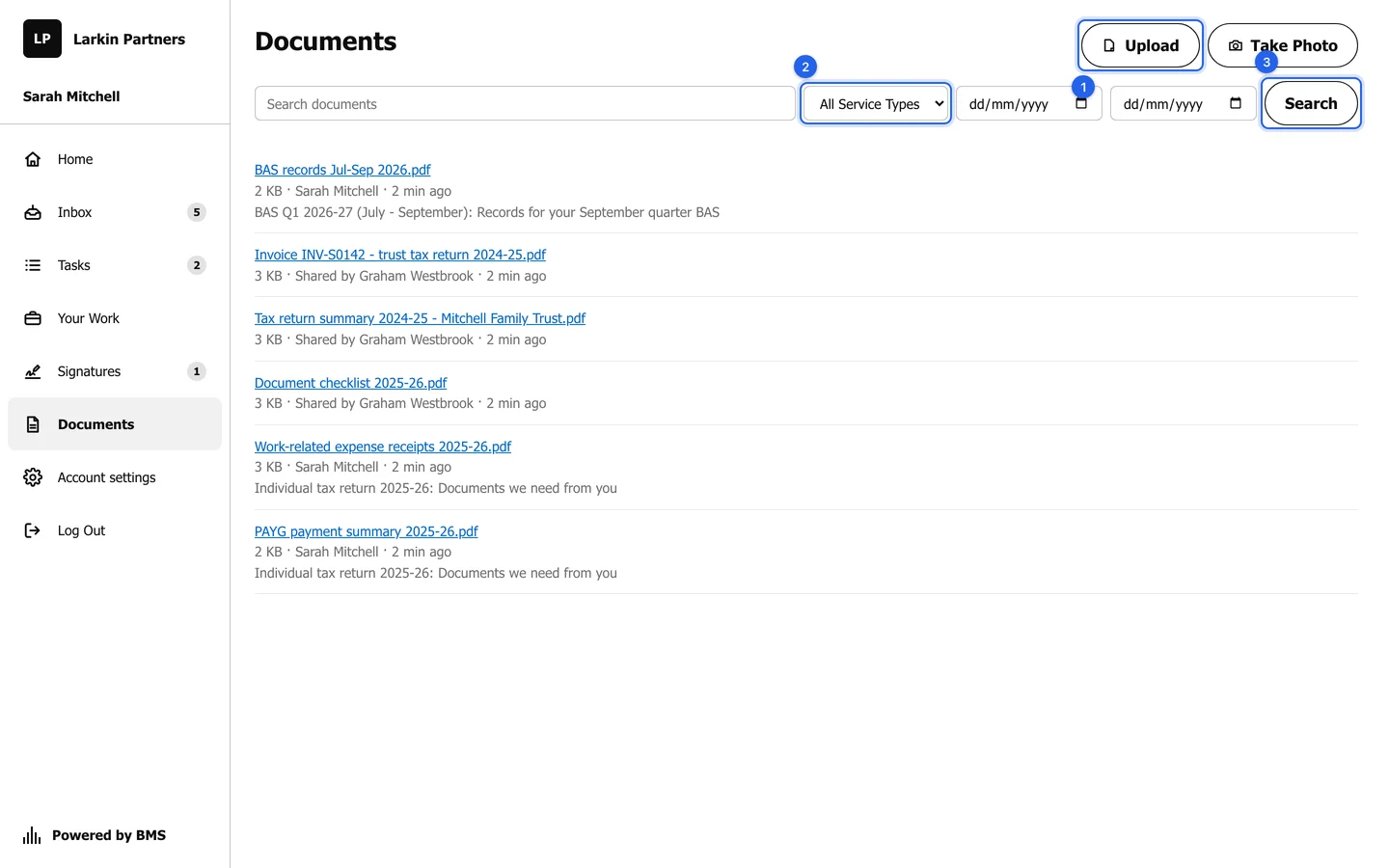This screenshot has width=1389, height=868.
Task: Click the Documents file icon in sidebar
Action: [33, 424]
